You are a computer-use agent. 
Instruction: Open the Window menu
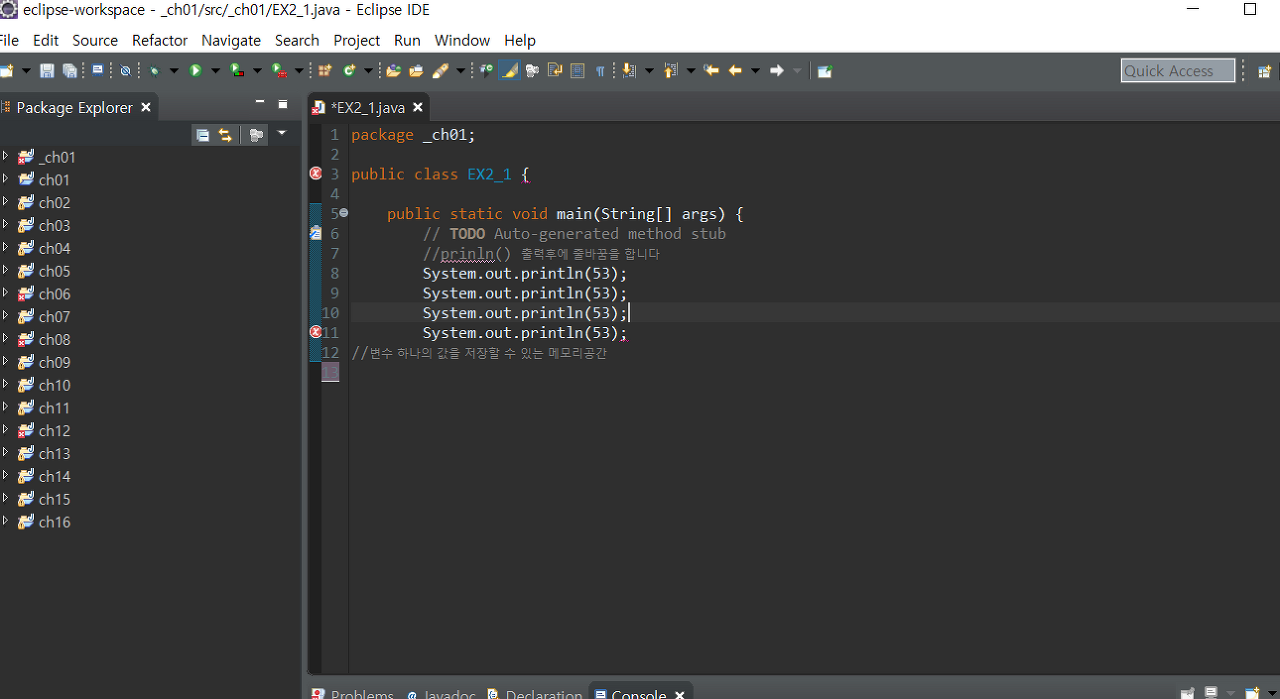point(462,40)
